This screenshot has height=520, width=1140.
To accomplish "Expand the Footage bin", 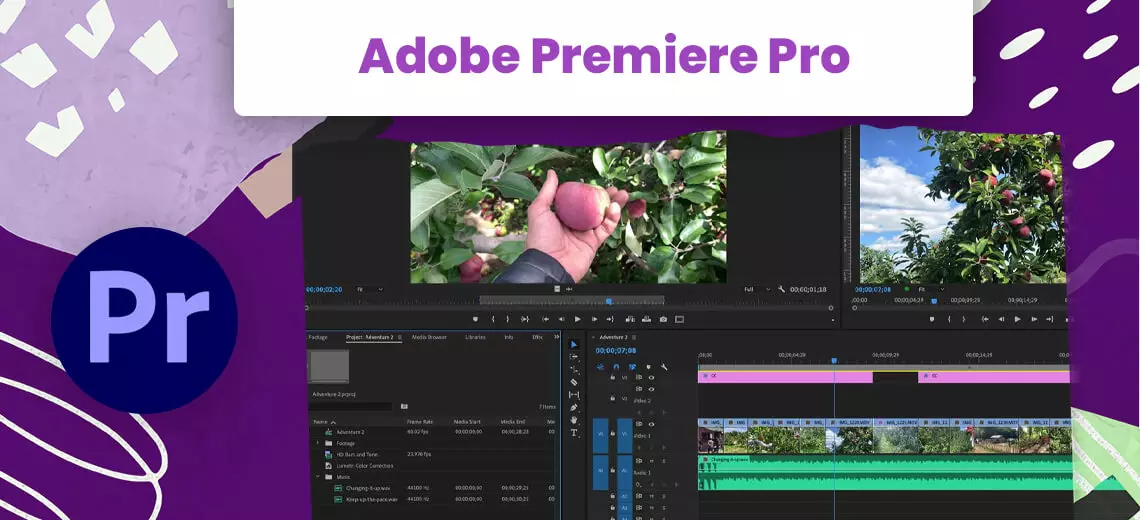I will [x=318, y=443].
